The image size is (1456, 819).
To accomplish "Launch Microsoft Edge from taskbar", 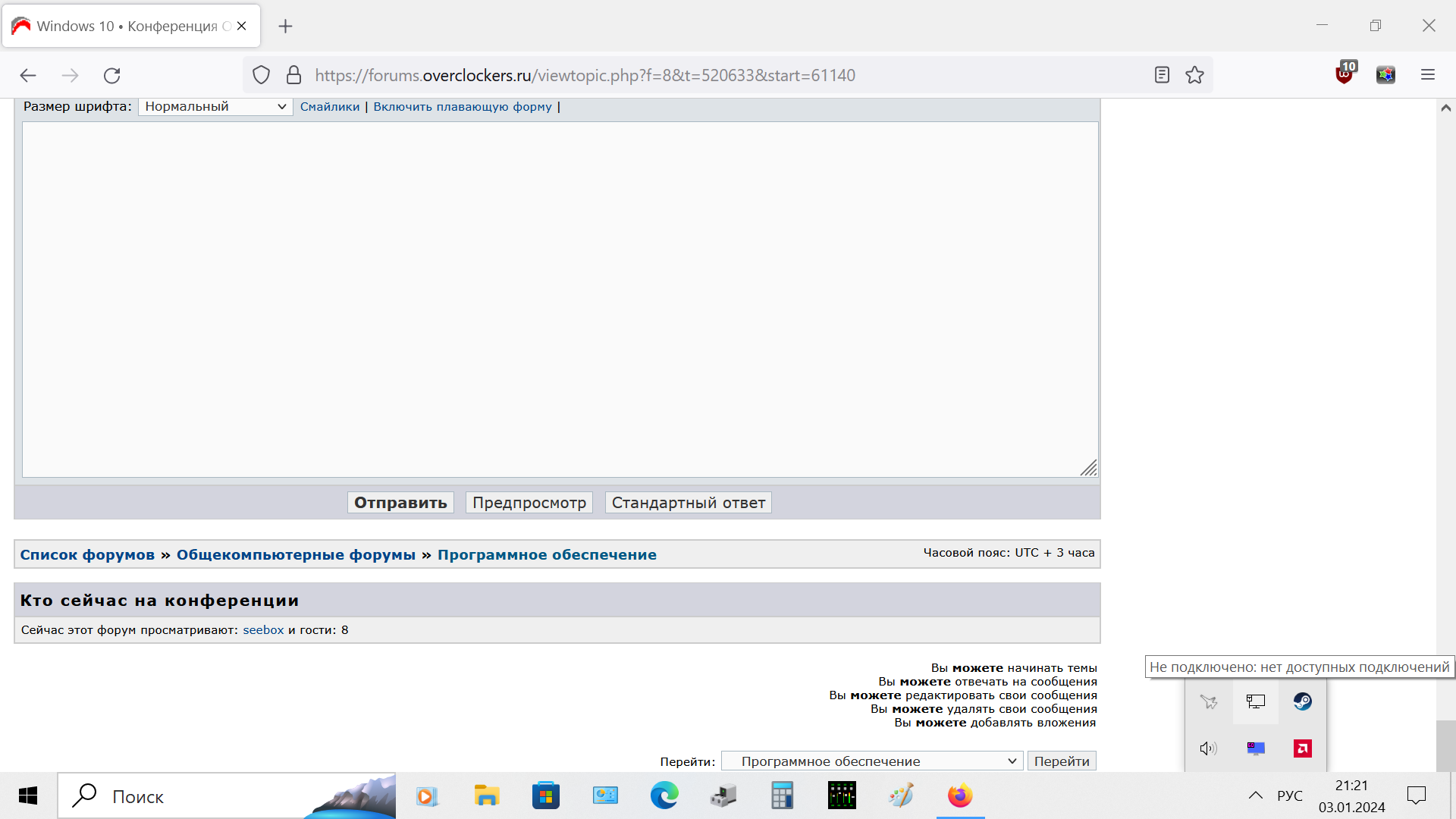I will click(x=664, y=795).
